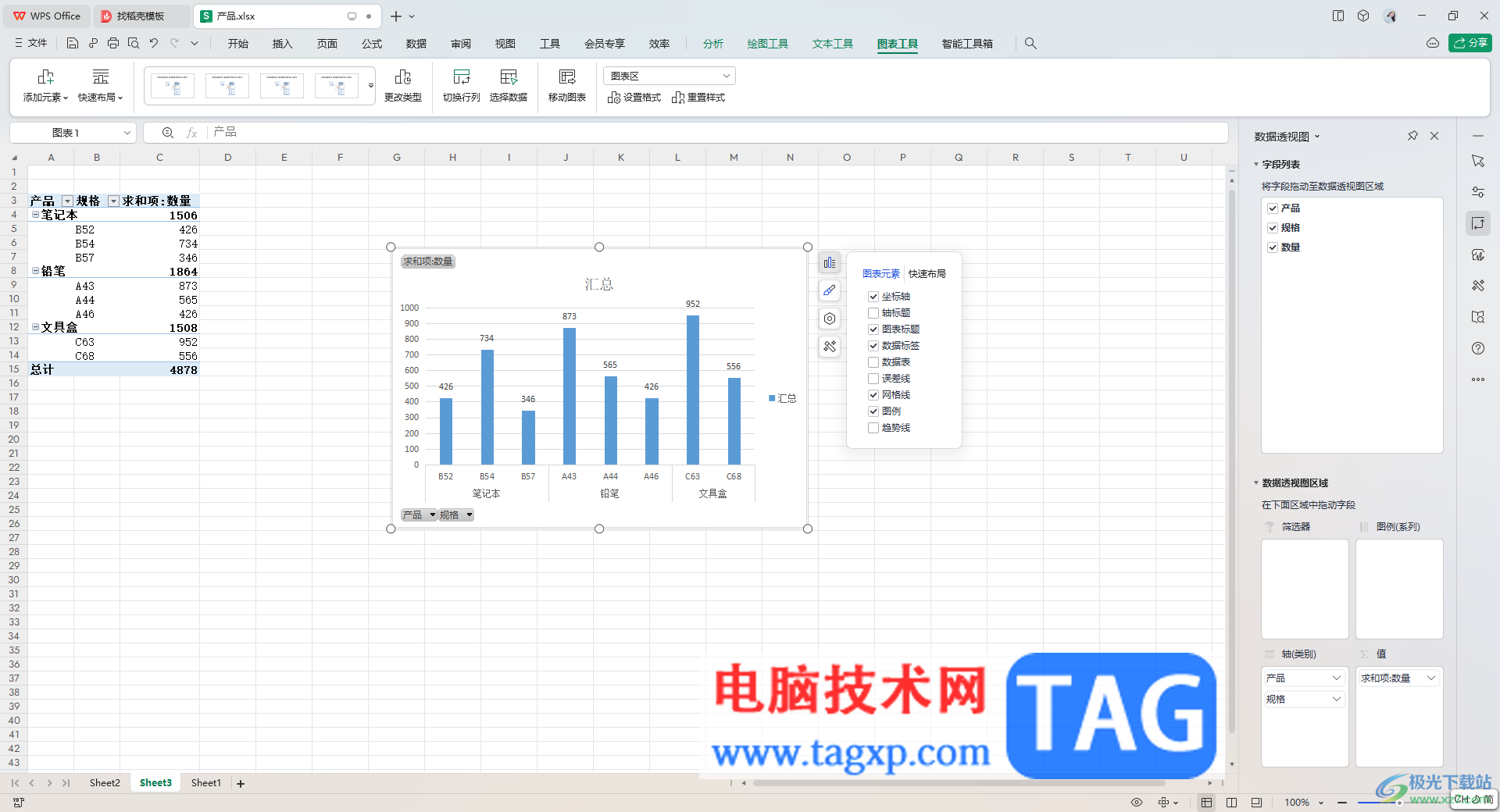This screenshot has height=812, width=1500.
Task: Click the chart settings hexagon button
Action: pyautogui.click(x=830, y=319)
